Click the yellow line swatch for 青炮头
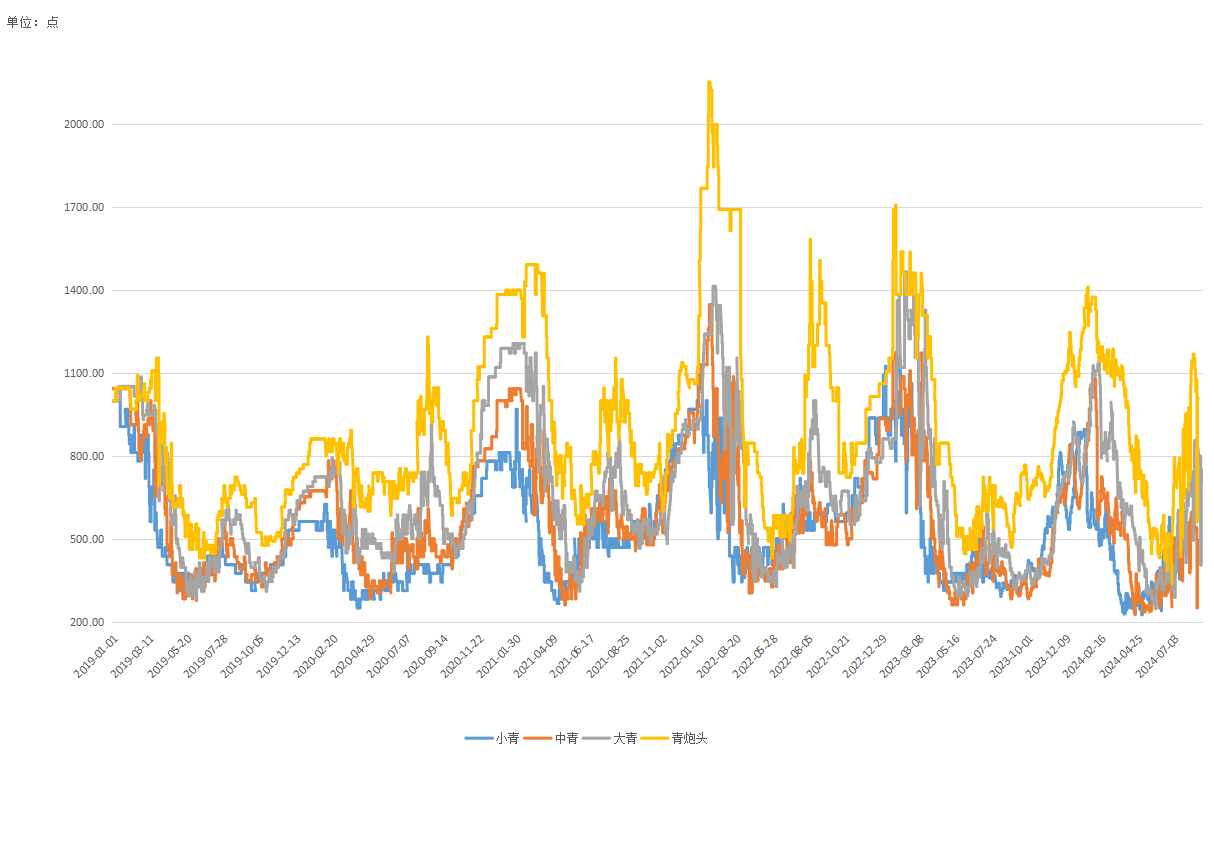Image resolution: width=1214 pixels, height=841 pixels. [x=655, y=739]
